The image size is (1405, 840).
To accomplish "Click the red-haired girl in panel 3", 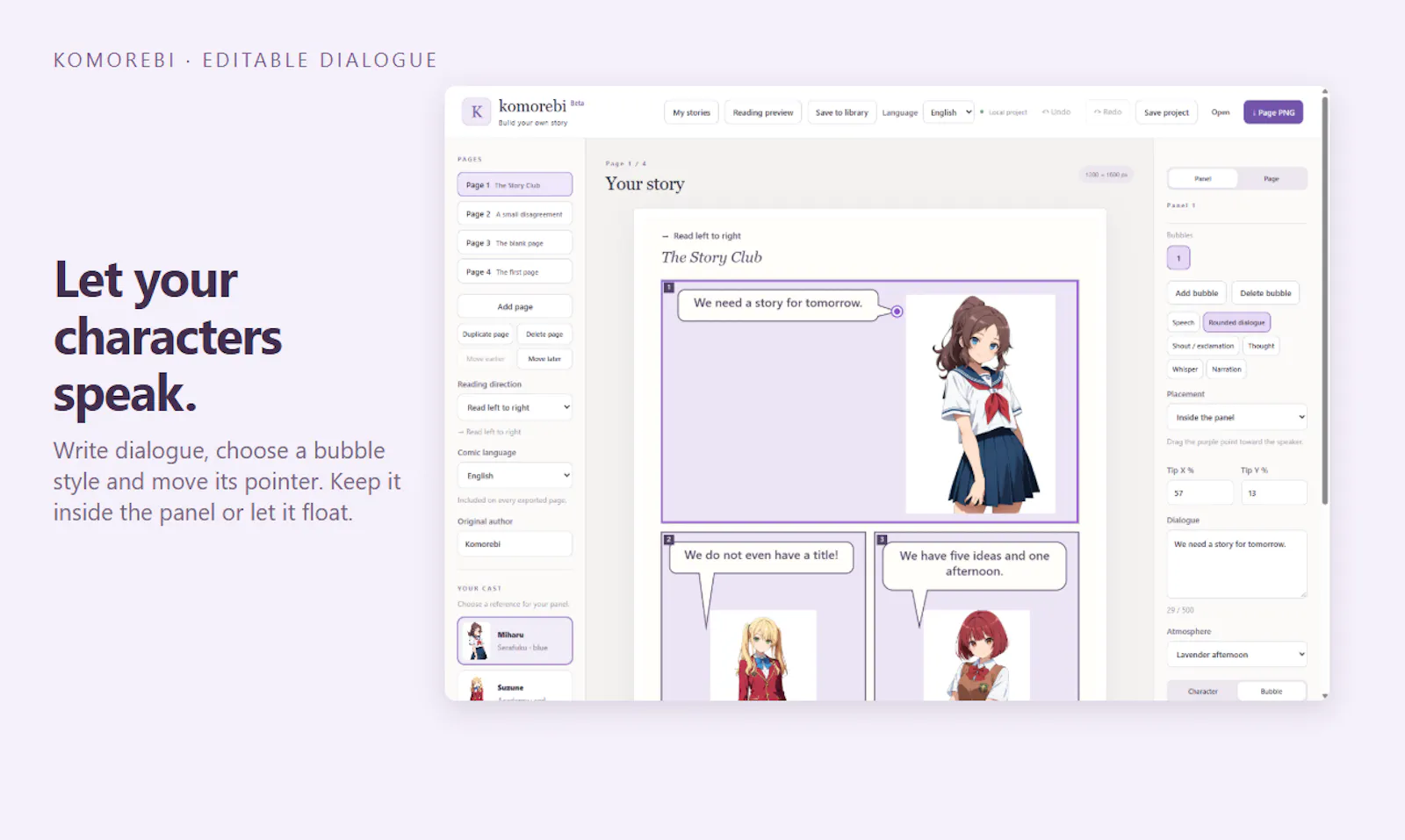I will (976, 657).
